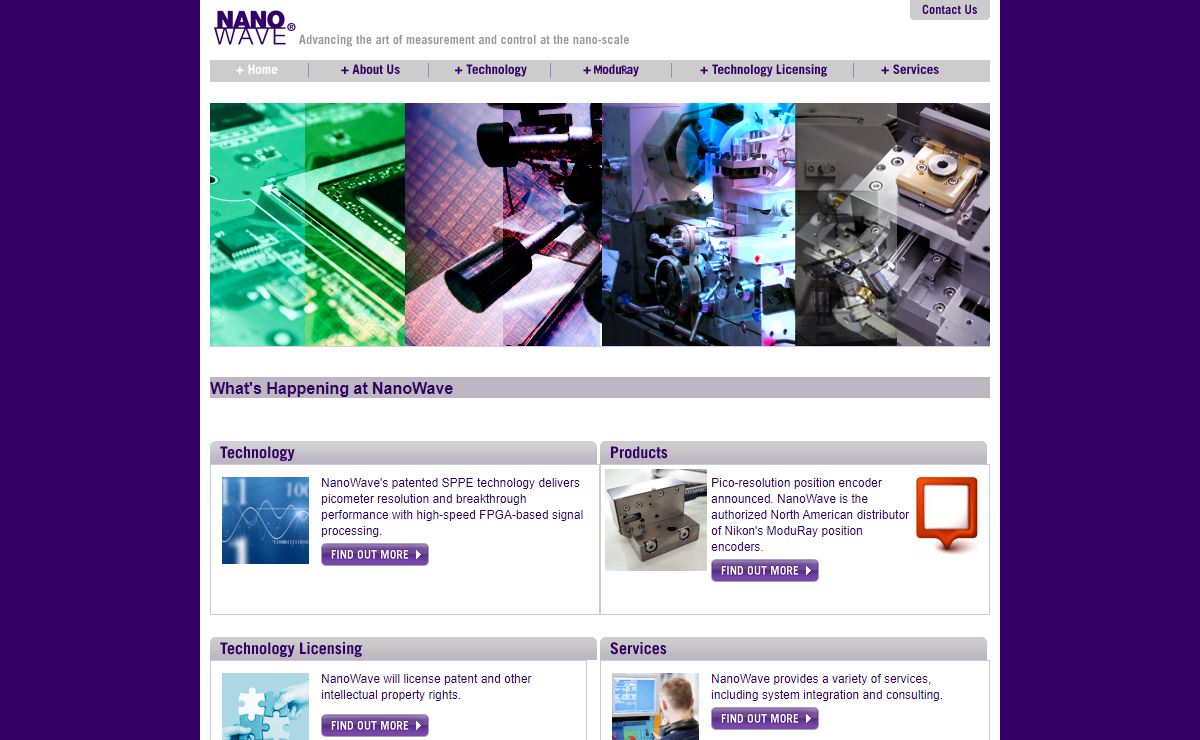Image resolution: width=1200 pixels, height=740 pixels.
Task: Open the ModuRay menu item
Action: [x=611, y=70]
